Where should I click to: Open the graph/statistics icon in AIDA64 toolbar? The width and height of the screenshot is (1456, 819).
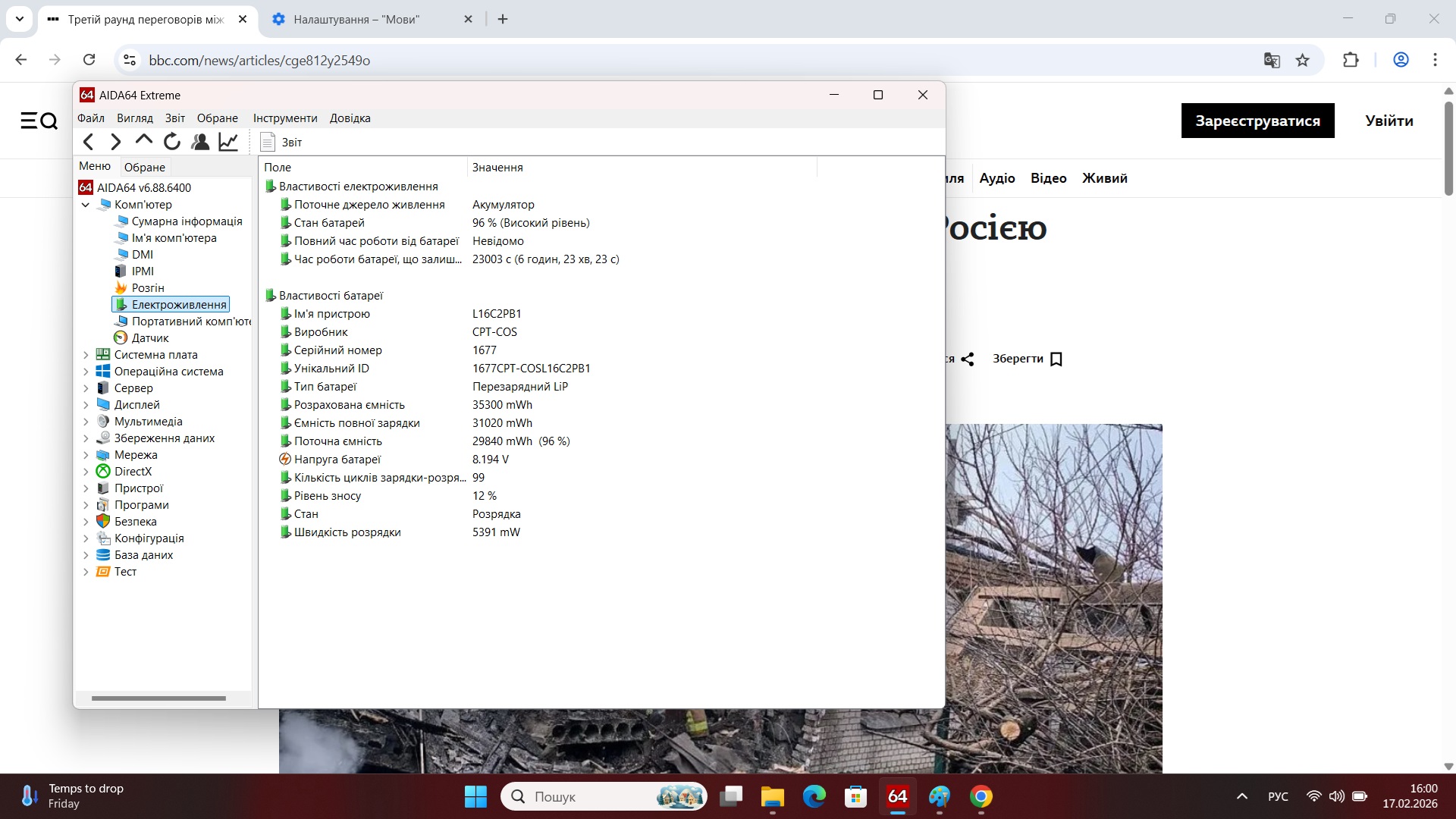(228, 142)
